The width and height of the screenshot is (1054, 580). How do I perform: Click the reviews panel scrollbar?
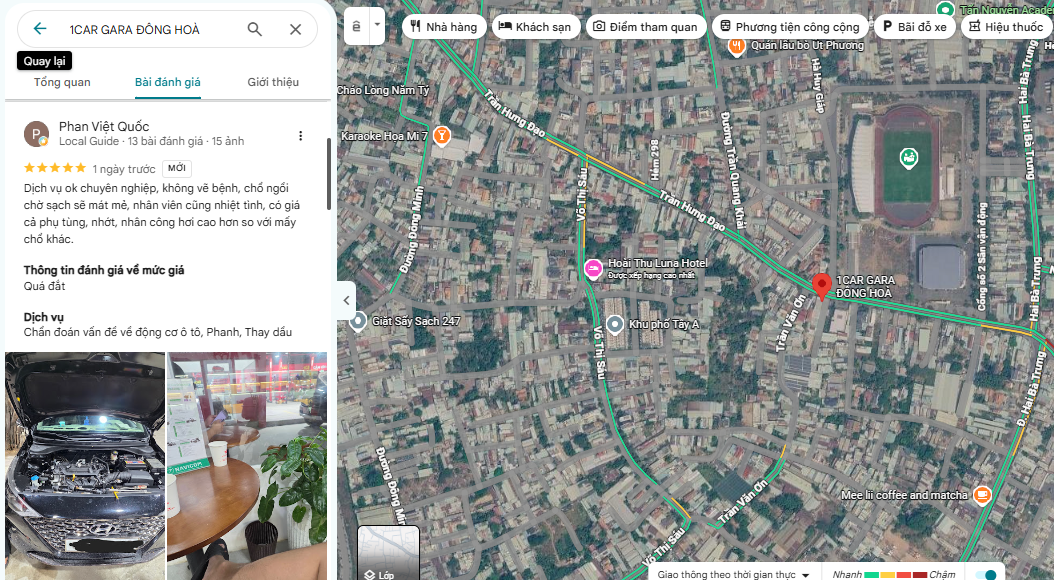click(x=329, y=174)
